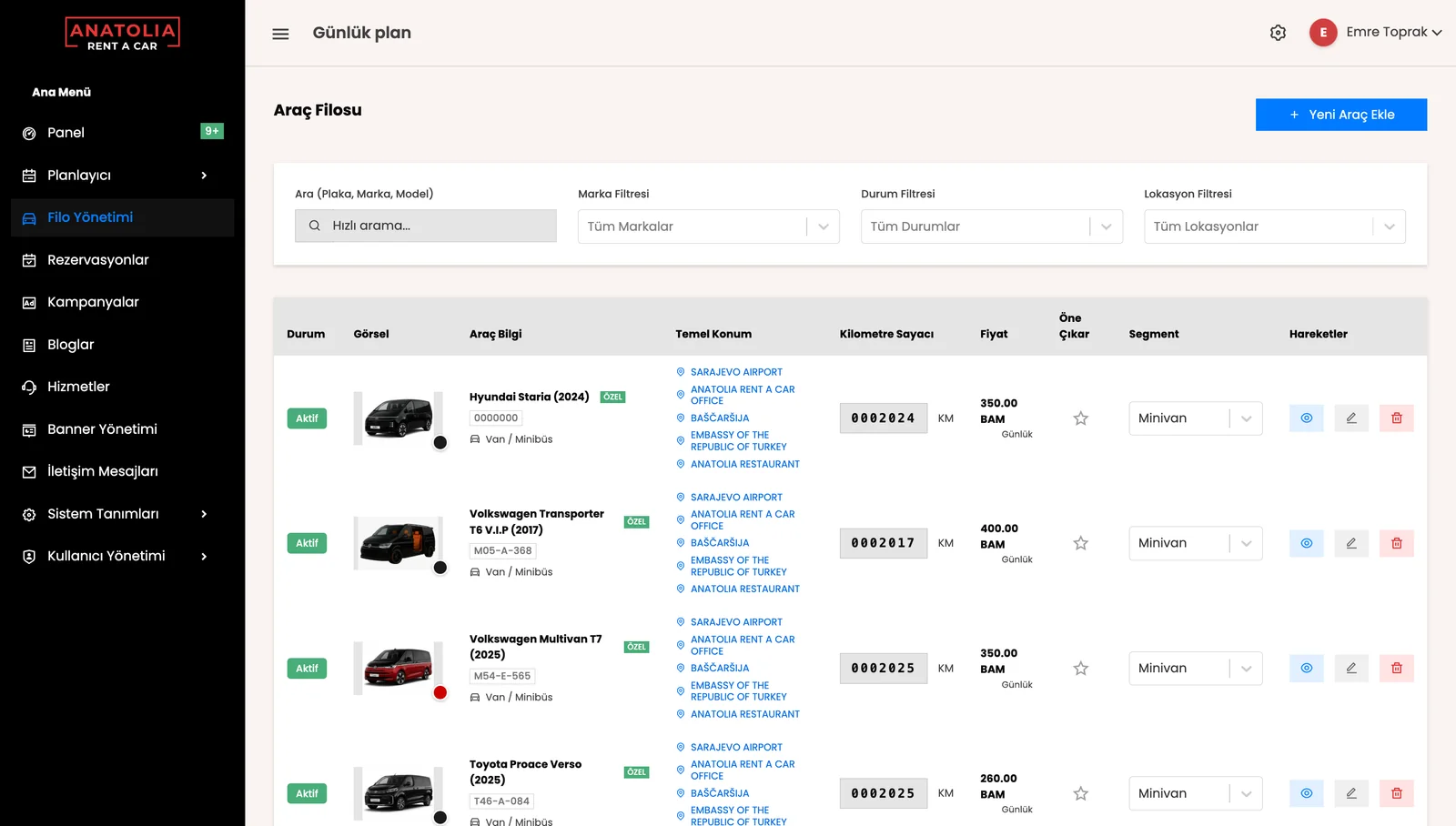Change segment dropdown for Toyota Proace Verso
The width and height of the screenshot is (1456, 826).
[x=1195, y=793]
